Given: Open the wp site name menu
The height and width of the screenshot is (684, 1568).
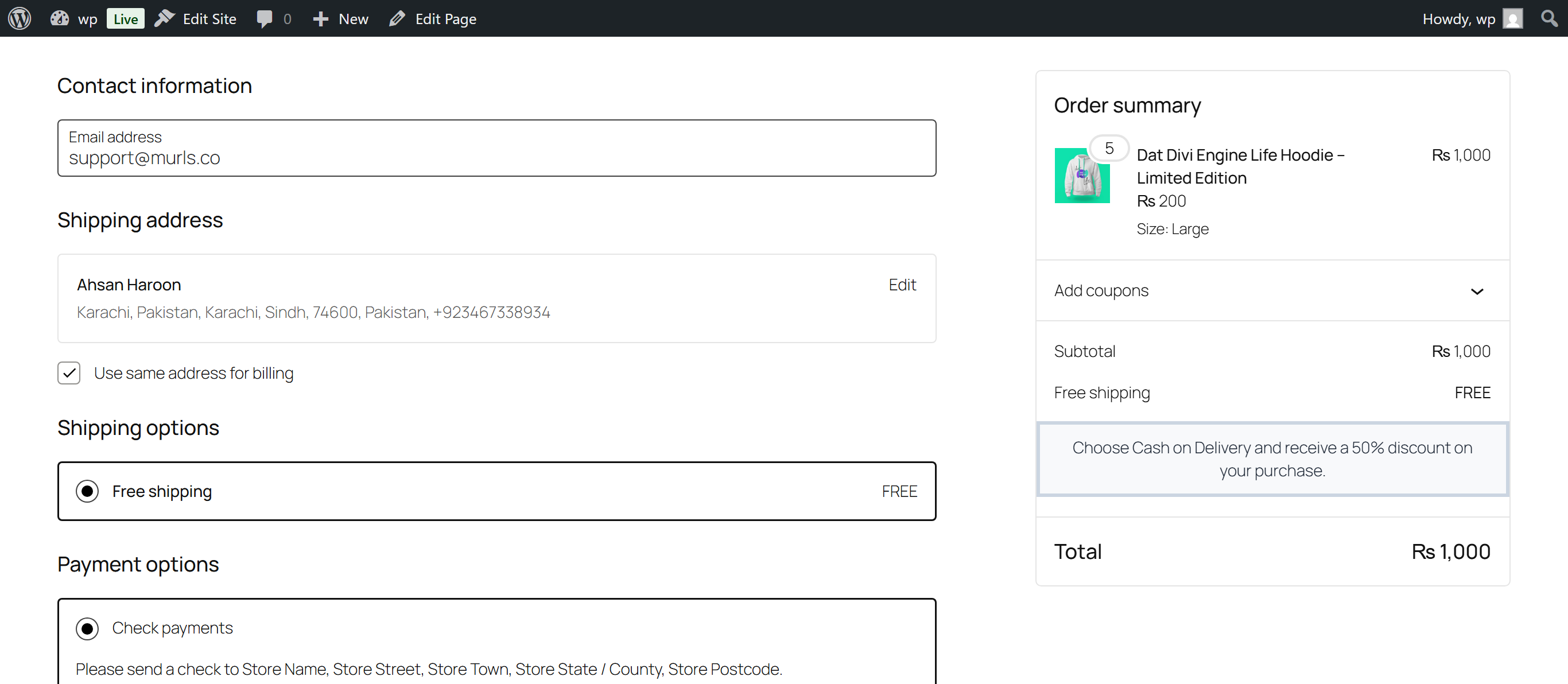Looking at the screenshot, I should 88,18.
